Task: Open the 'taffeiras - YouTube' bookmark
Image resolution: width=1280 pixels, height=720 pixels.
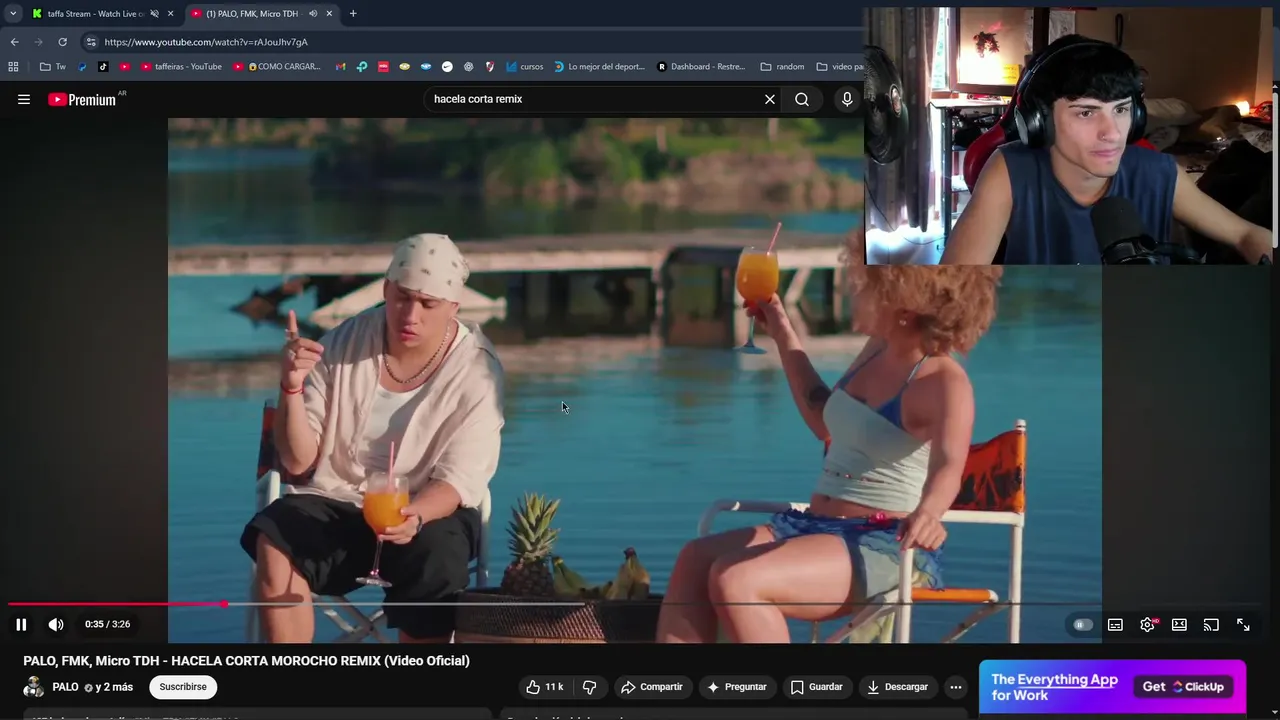Action: pos(181,67)
